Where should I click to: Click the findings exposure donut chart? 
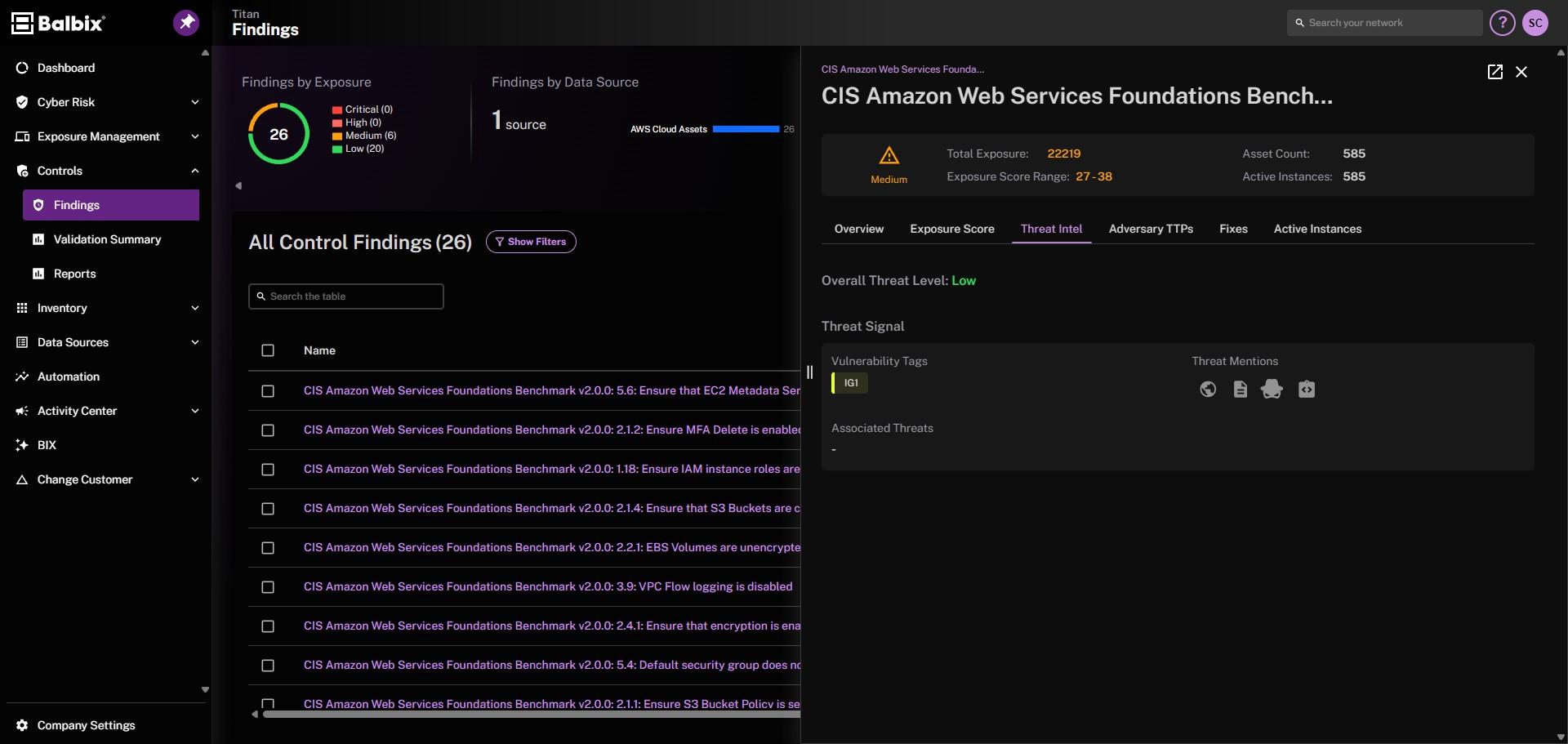click(278, 134)
